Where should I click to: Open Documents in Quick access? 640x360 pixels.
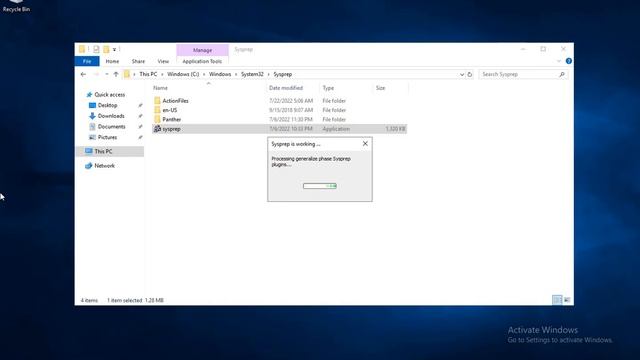tap(111, 127)
